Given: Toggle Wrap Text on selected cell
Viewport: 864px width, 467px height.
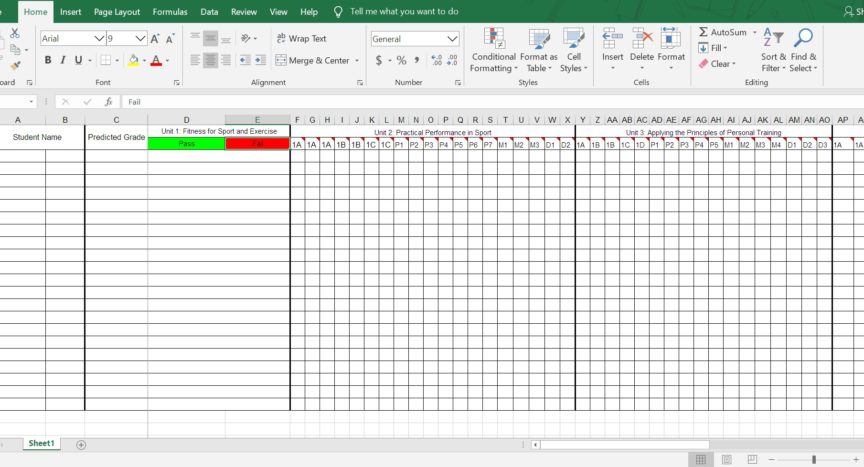Looking at the screenshot, I should click(x=300, y=39).
